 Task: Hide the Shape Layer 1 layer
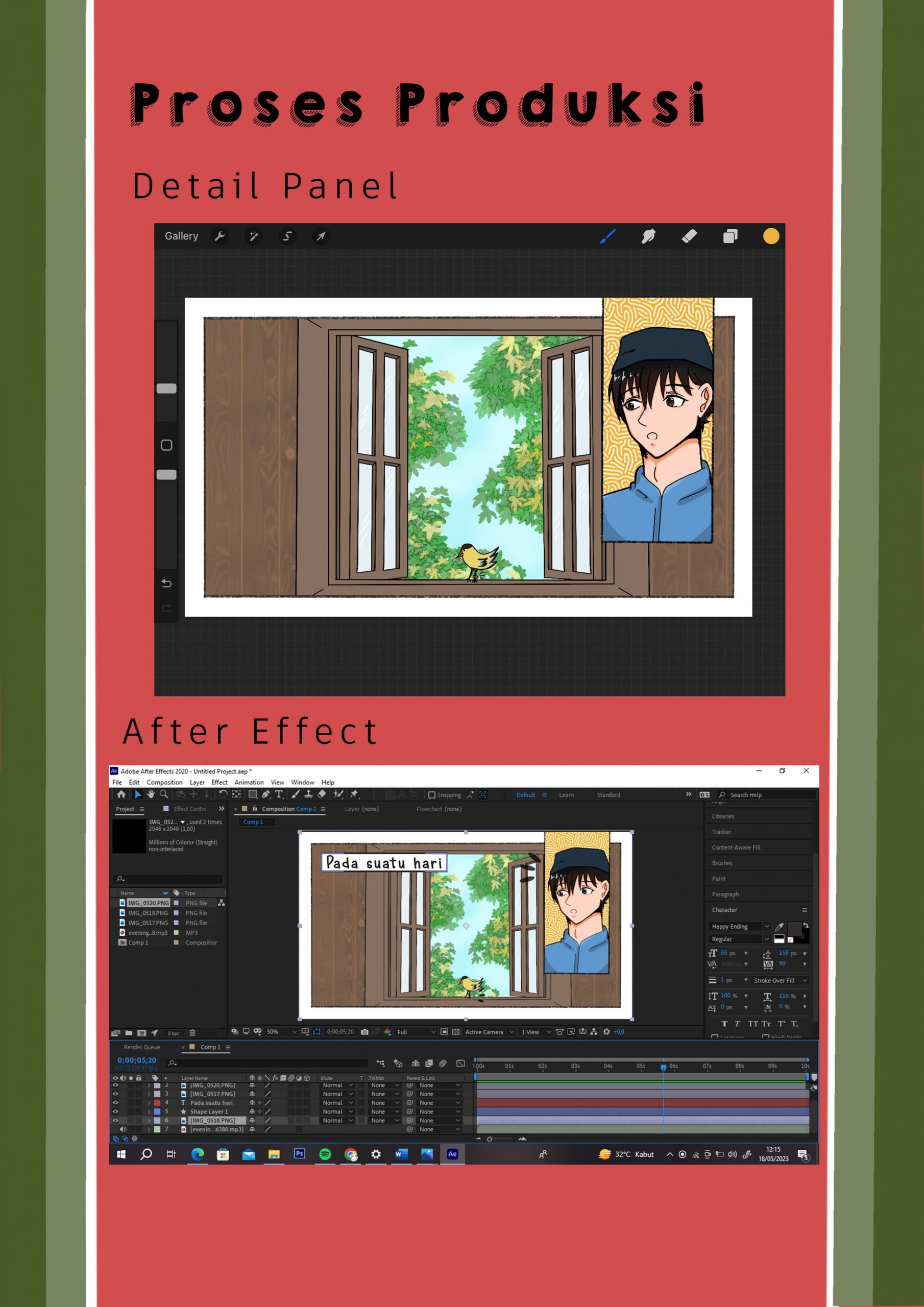click(115, 1111)
